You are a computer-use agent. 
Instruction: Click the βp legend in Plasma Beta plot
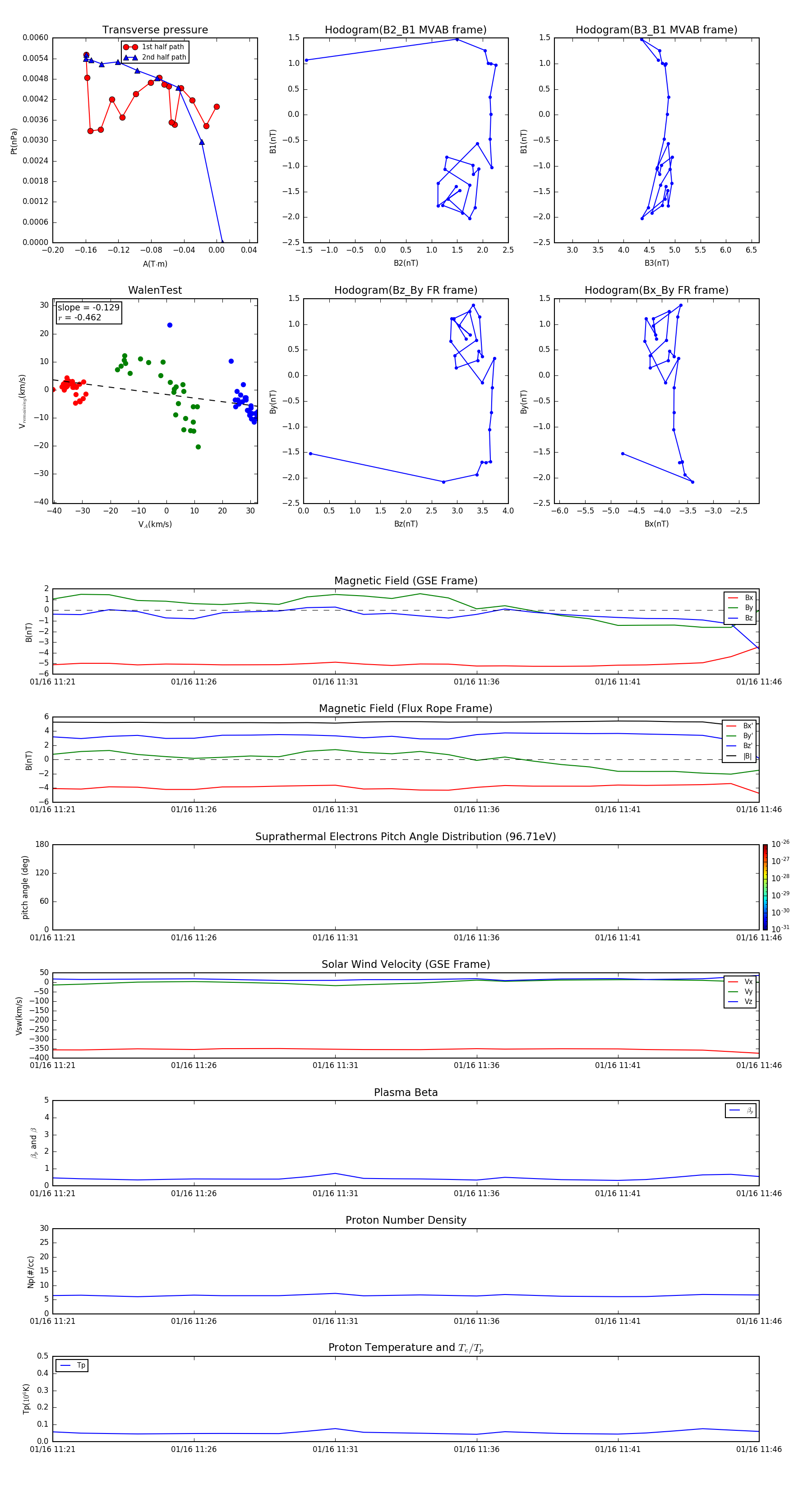pyautogui.click(x=741, y=1111)
